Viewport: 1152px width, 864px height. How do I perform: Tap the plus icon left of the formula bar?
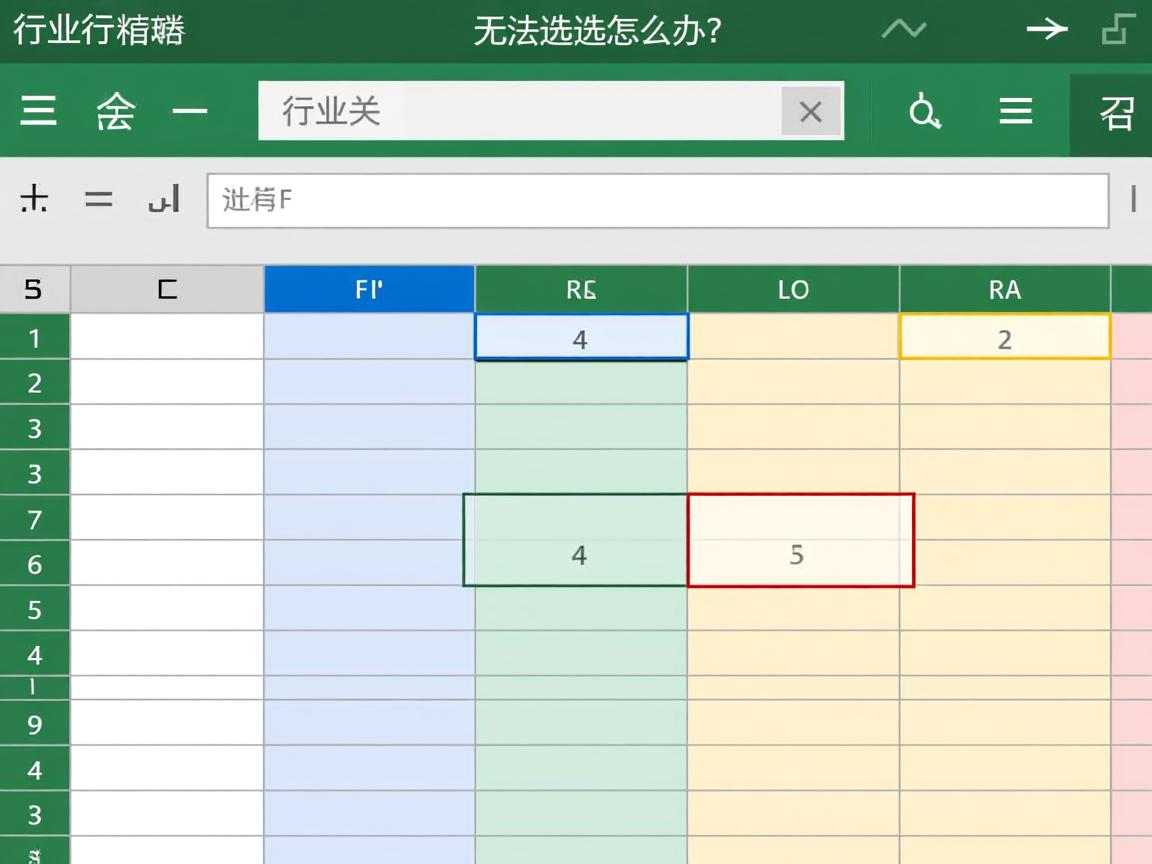pyautogui.click(x=34, y=199)
